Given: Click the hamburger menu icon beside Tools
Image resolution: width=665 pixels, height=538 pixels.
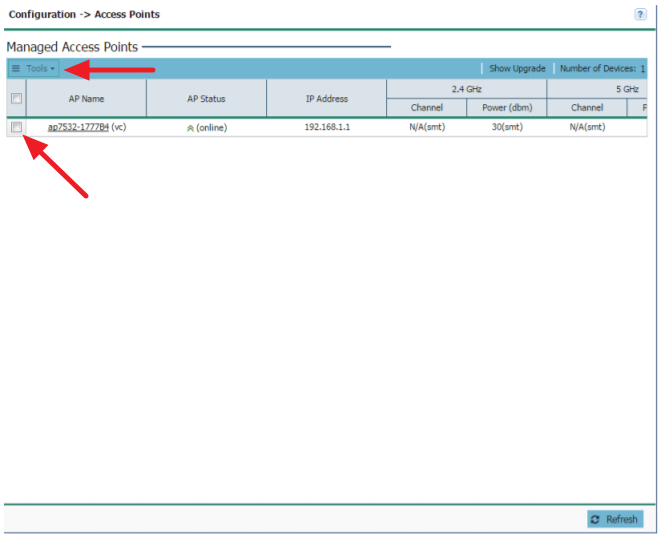Looking at the screenshot, I should (x=16, y=69).
